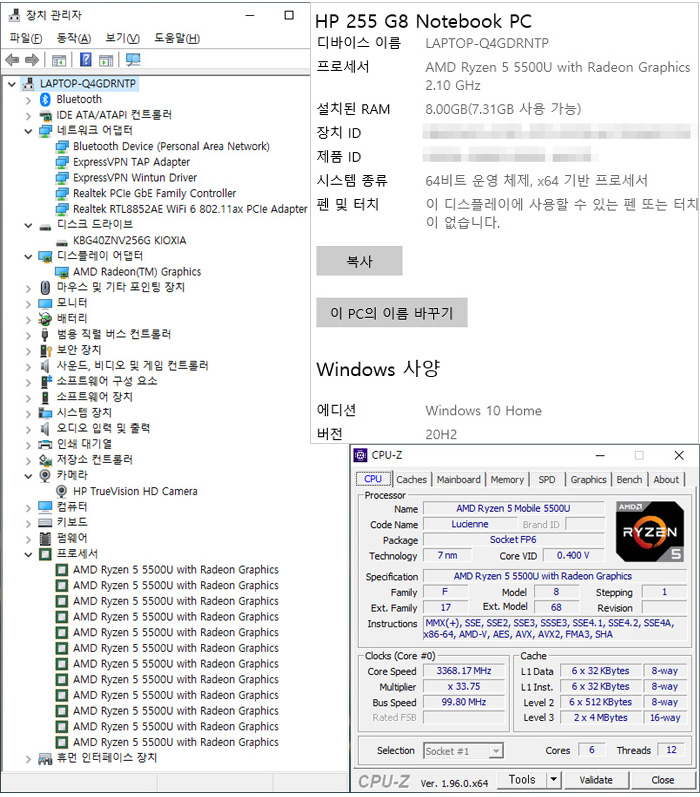Switch to the Bench tab in CPU-Z
This screenshot has width=700, height=797.
(629, 480)
